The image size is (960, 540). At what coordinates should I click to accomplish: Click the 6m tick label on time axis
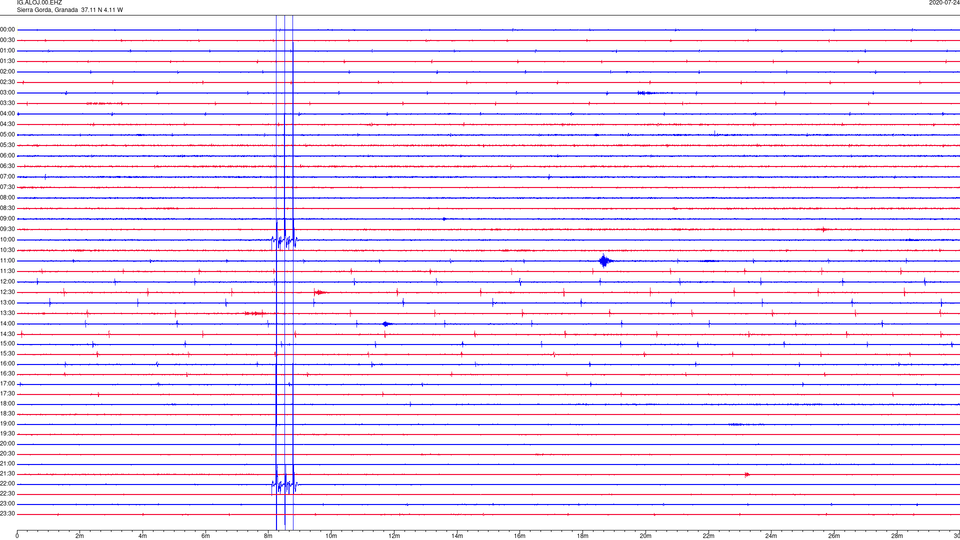click(x=206, y=536)
